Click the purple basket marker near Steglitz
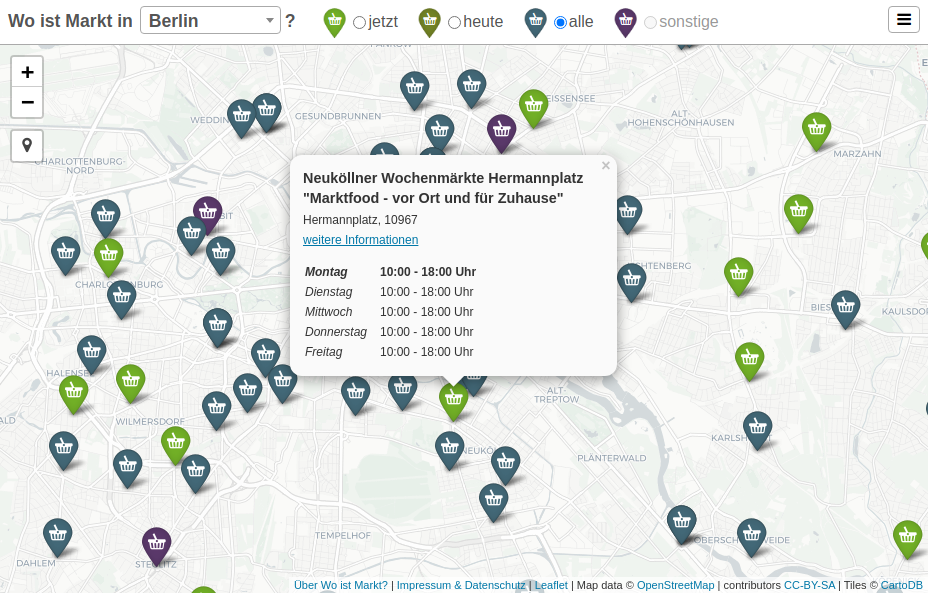Screen dimensions: 928x593 (157, 544)
